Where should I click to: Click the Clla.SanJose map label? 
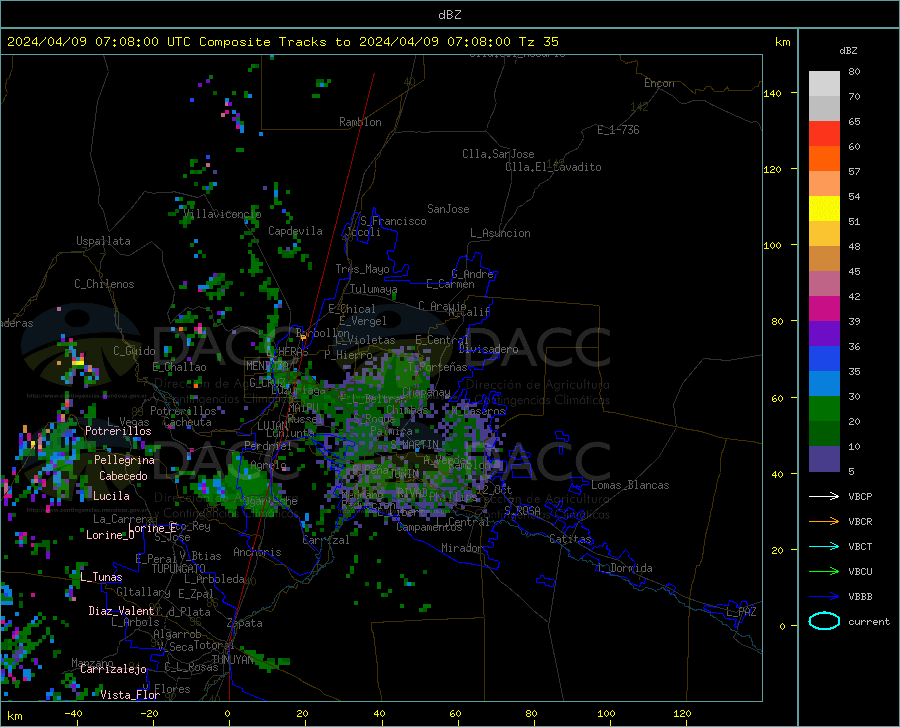(x=498, y=154)
